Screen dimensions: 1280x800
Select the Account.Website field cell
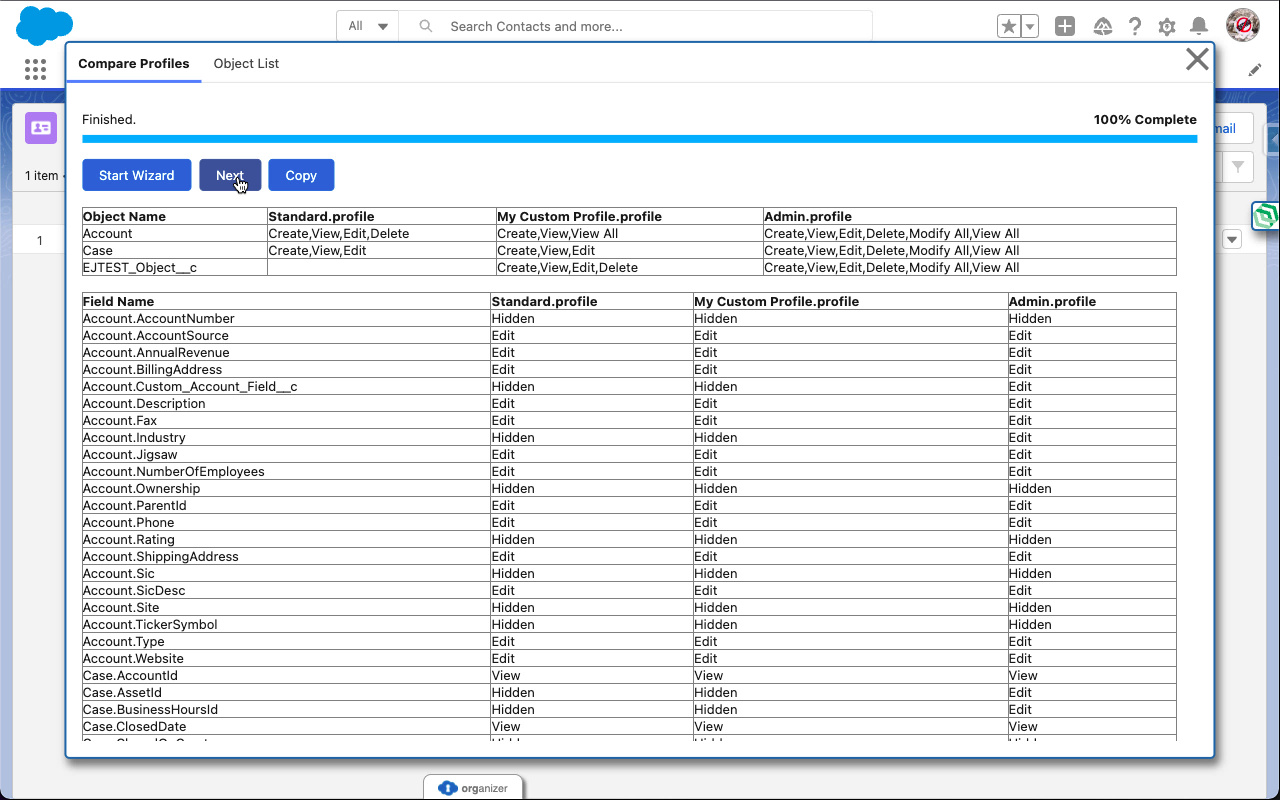[x=286, y=658]
